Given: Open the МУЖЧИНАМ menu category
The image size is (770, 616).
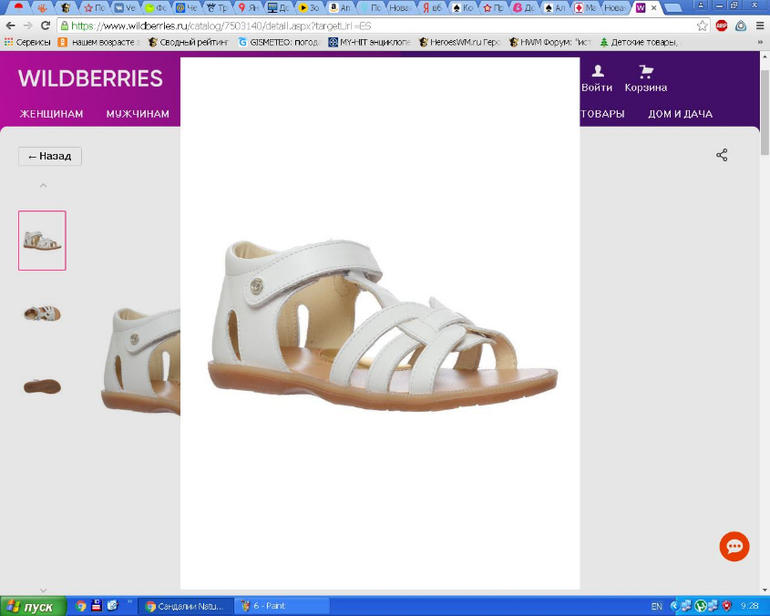Looking at the screenshot, I should click(137, 114).
